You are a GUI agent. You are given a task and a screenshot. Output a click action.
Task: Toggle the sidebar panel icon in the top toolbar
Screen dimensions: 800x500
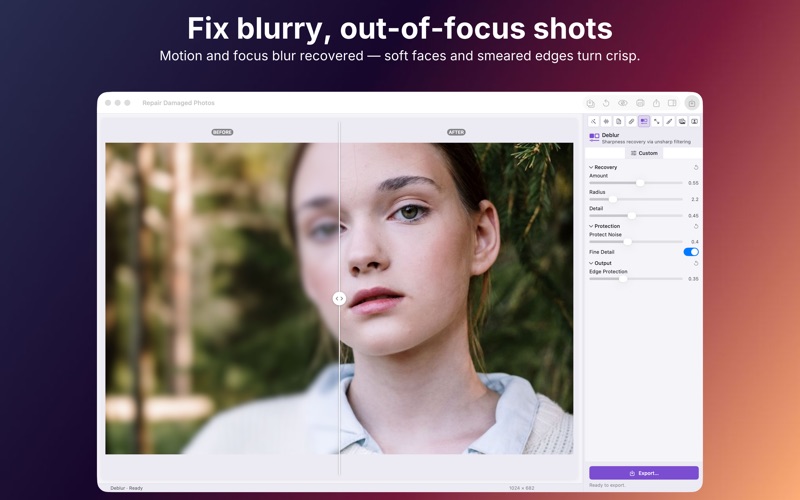click(x=672, y=103)
